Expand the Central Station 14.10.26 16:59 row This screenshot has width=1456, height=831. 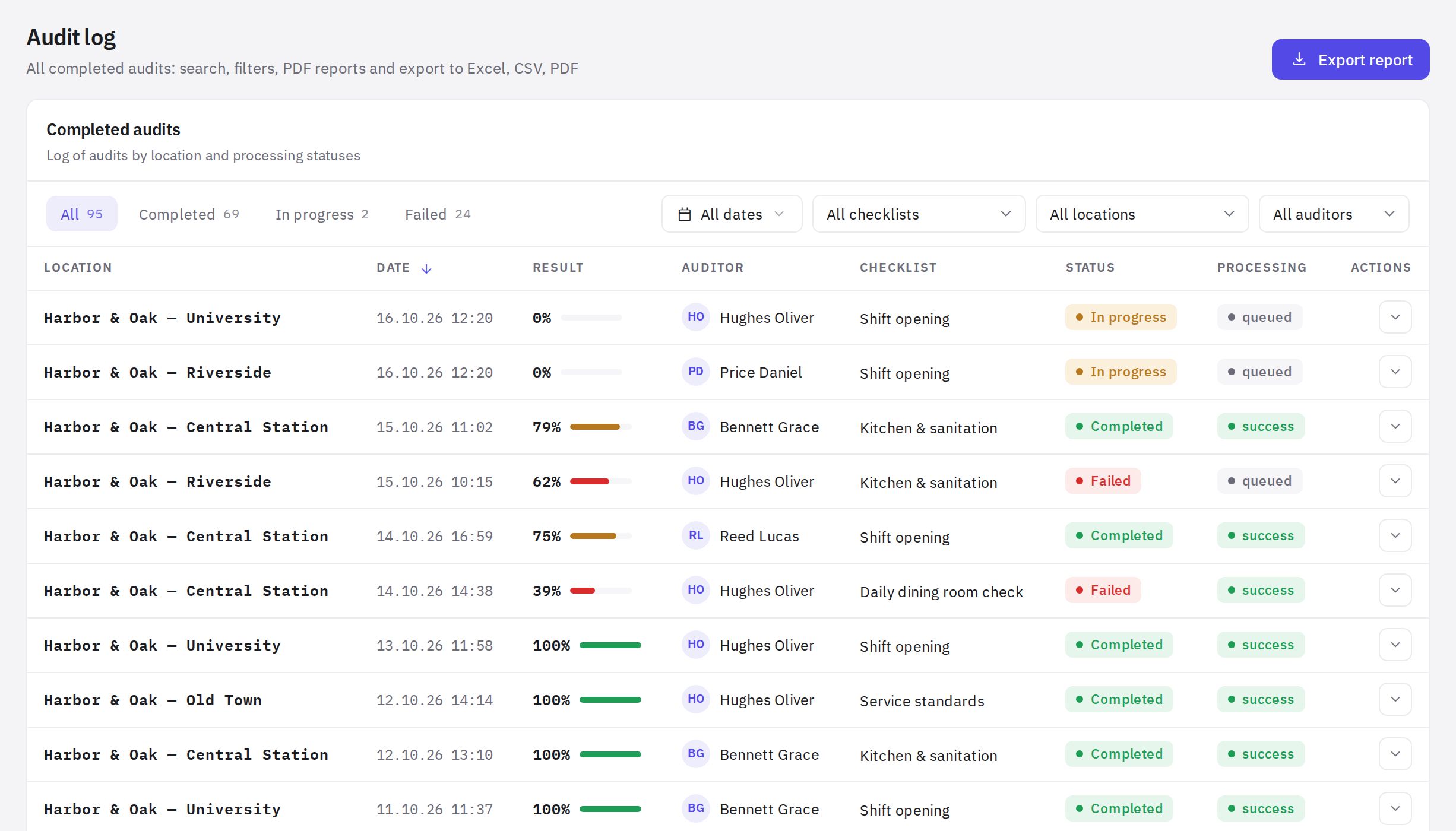1395,535
